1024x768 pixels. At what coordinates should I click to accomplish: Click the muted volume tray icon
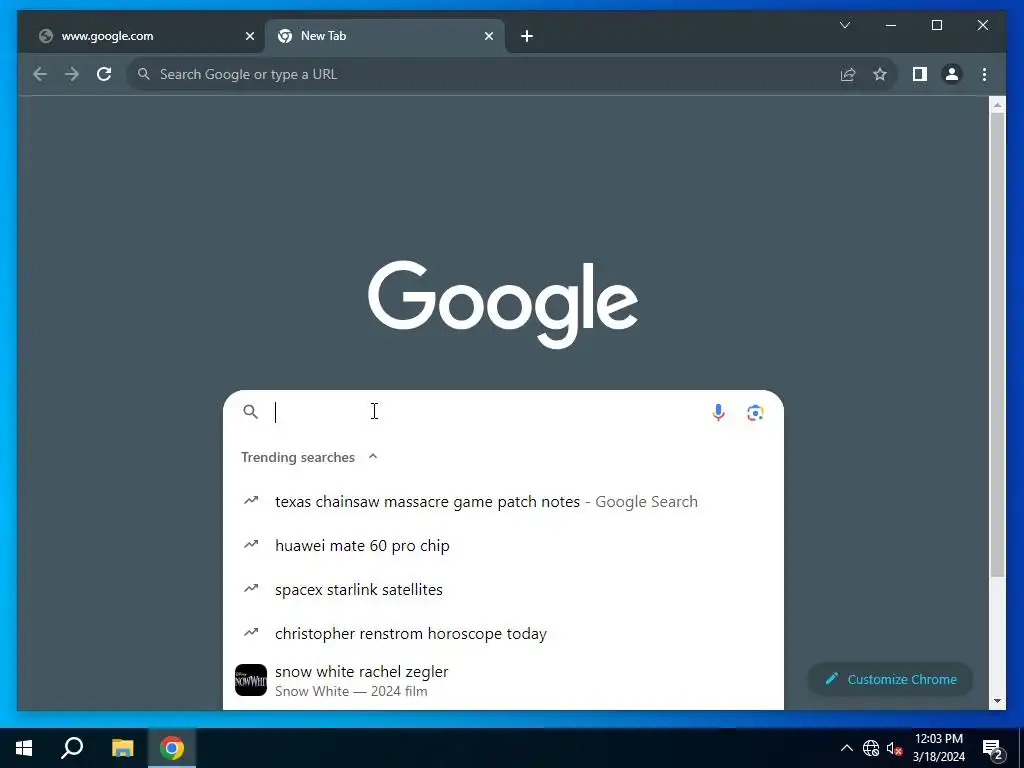click(x=895, y=748)
